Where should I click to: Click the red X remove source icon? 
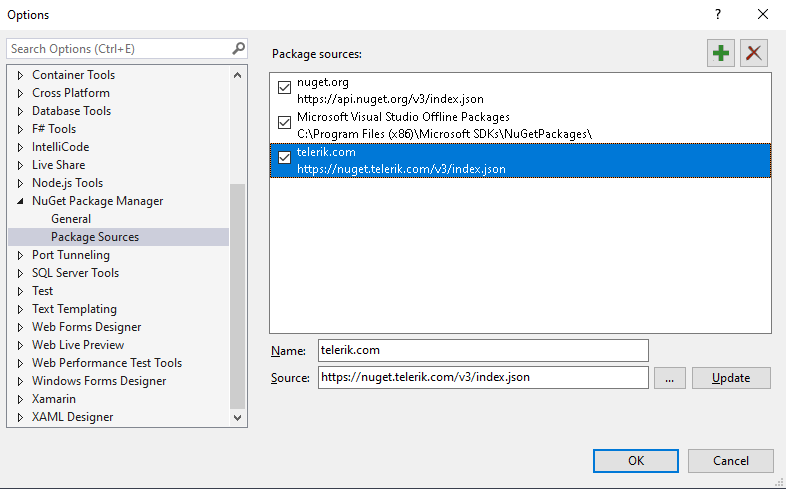point(753,53)
